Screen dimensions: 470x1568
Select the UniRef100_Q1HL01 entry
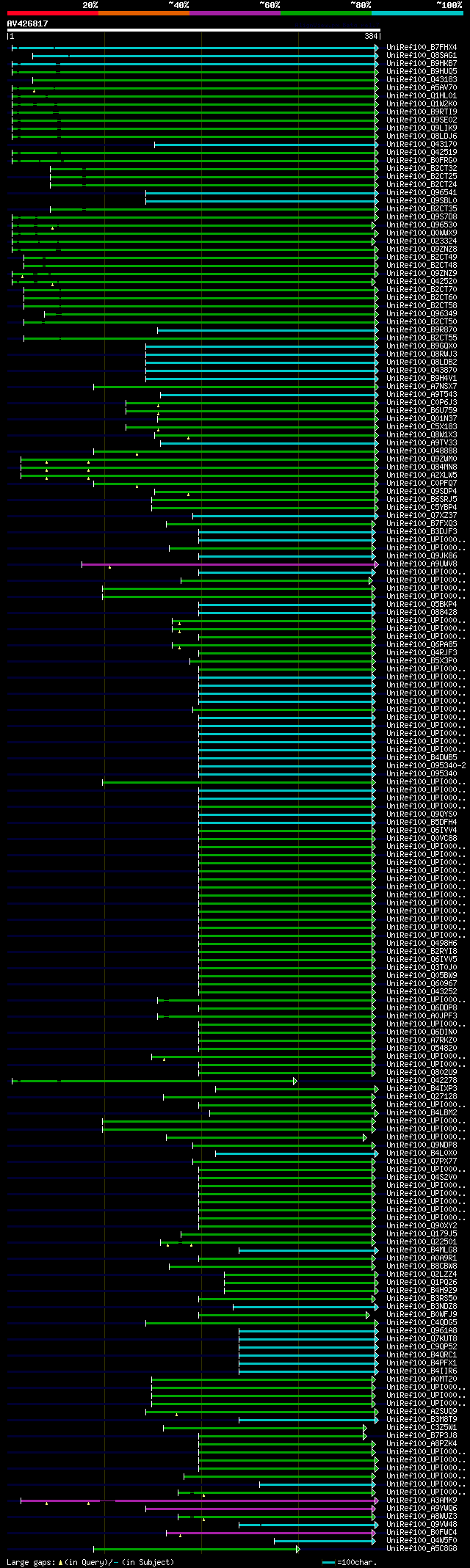click(x=422, y=96)
